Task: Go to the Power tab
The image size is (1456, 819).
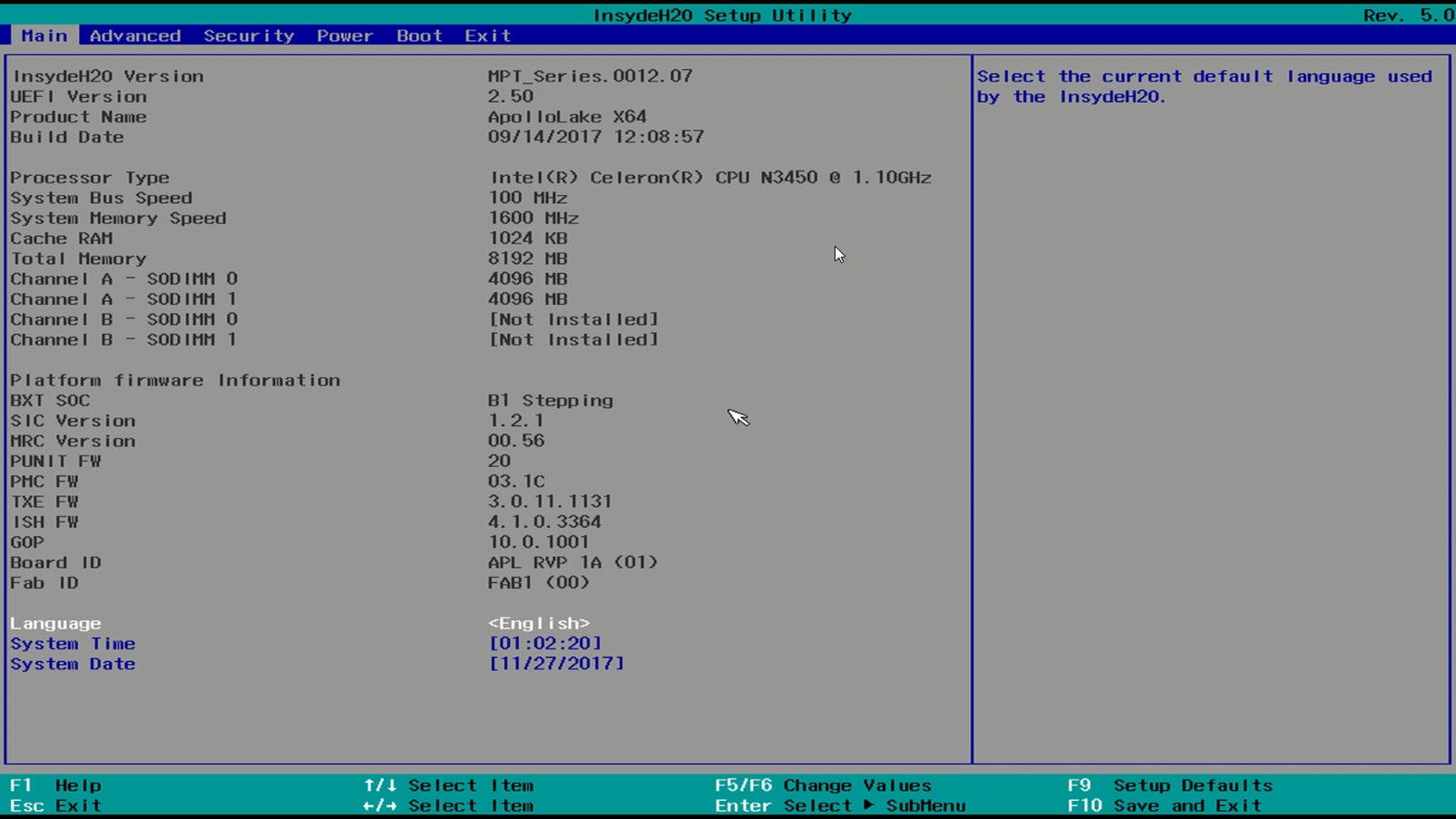Action: [x=345, y=35]
